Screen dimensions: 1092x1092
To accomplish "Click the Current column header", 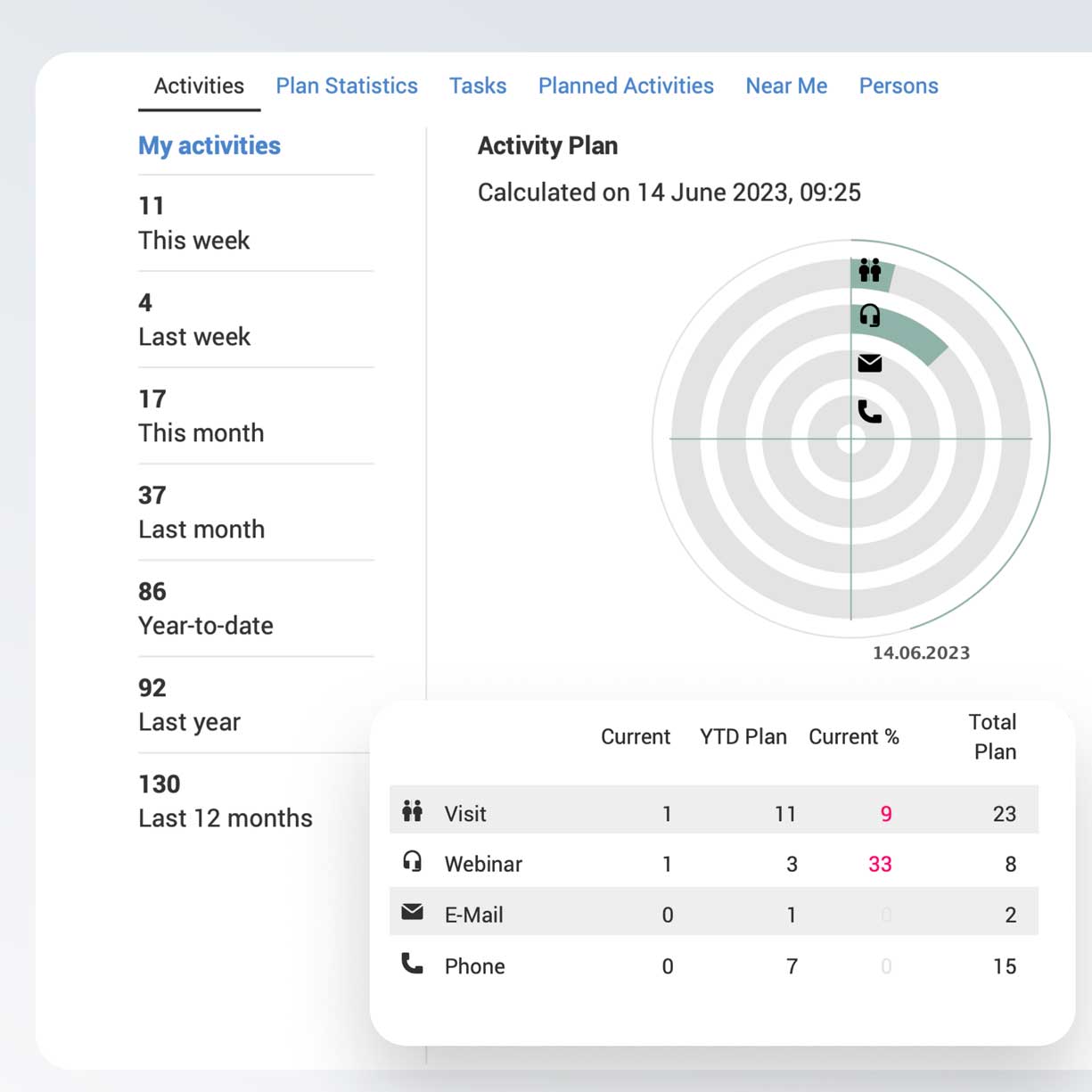I will tap(635, 737).
